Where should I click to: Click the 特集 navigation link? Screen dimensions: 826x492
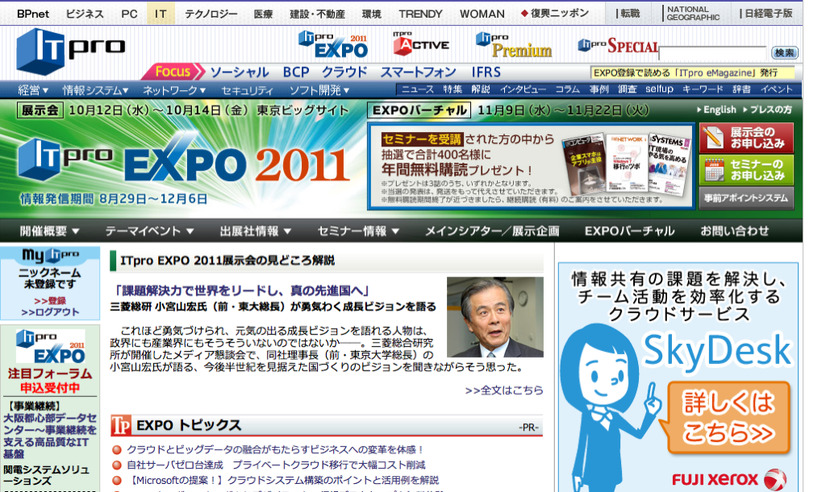pyautogui.click(x=452, y=90)
